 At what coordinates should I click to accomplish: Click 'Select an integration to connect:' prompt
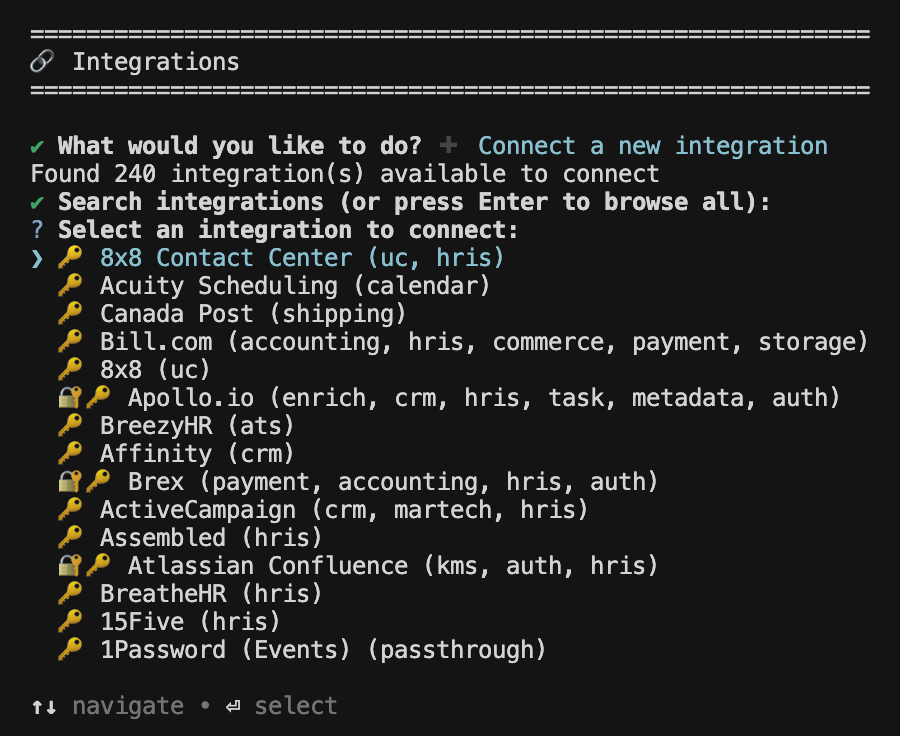pos(288,230)
